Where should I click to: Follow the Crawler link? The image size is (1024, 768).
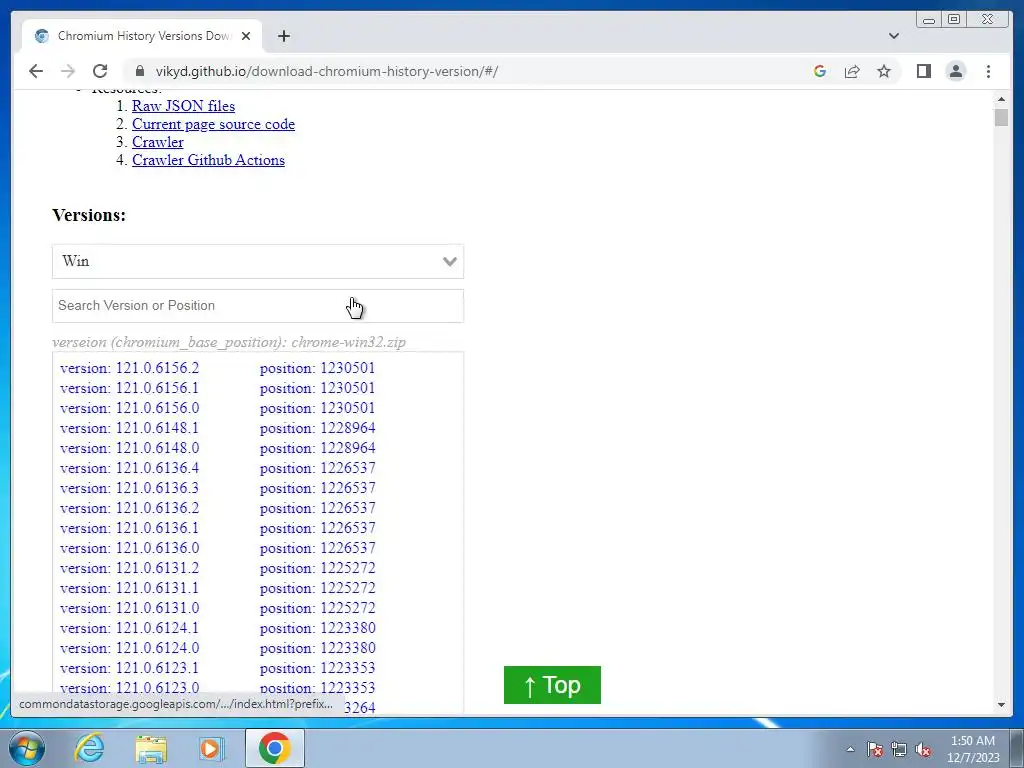tap(157, 142)
